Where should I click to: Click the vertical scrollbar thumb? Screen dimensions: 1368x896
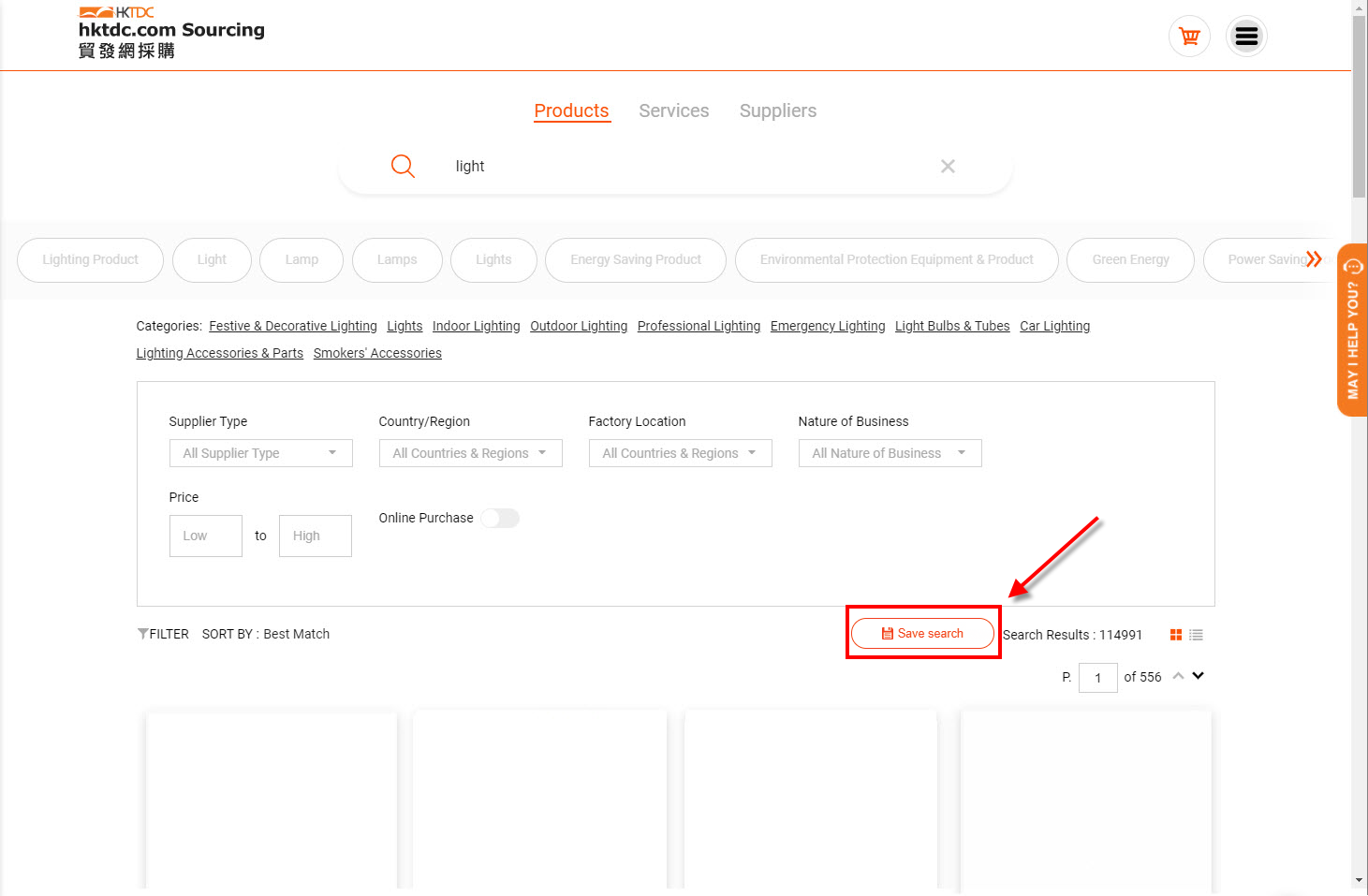(x=1360, y=106)
